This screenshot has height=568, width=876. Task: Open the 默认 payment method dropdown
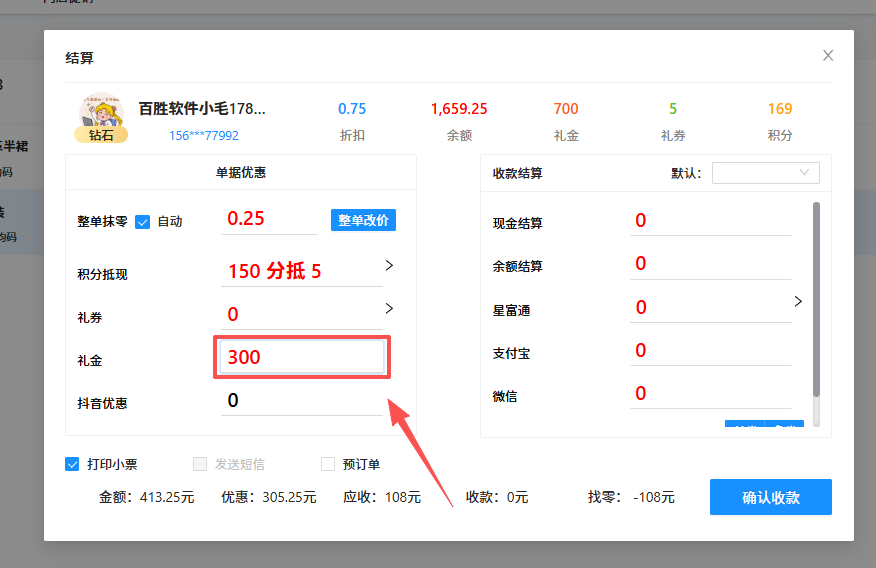click(x=765, y=173)
